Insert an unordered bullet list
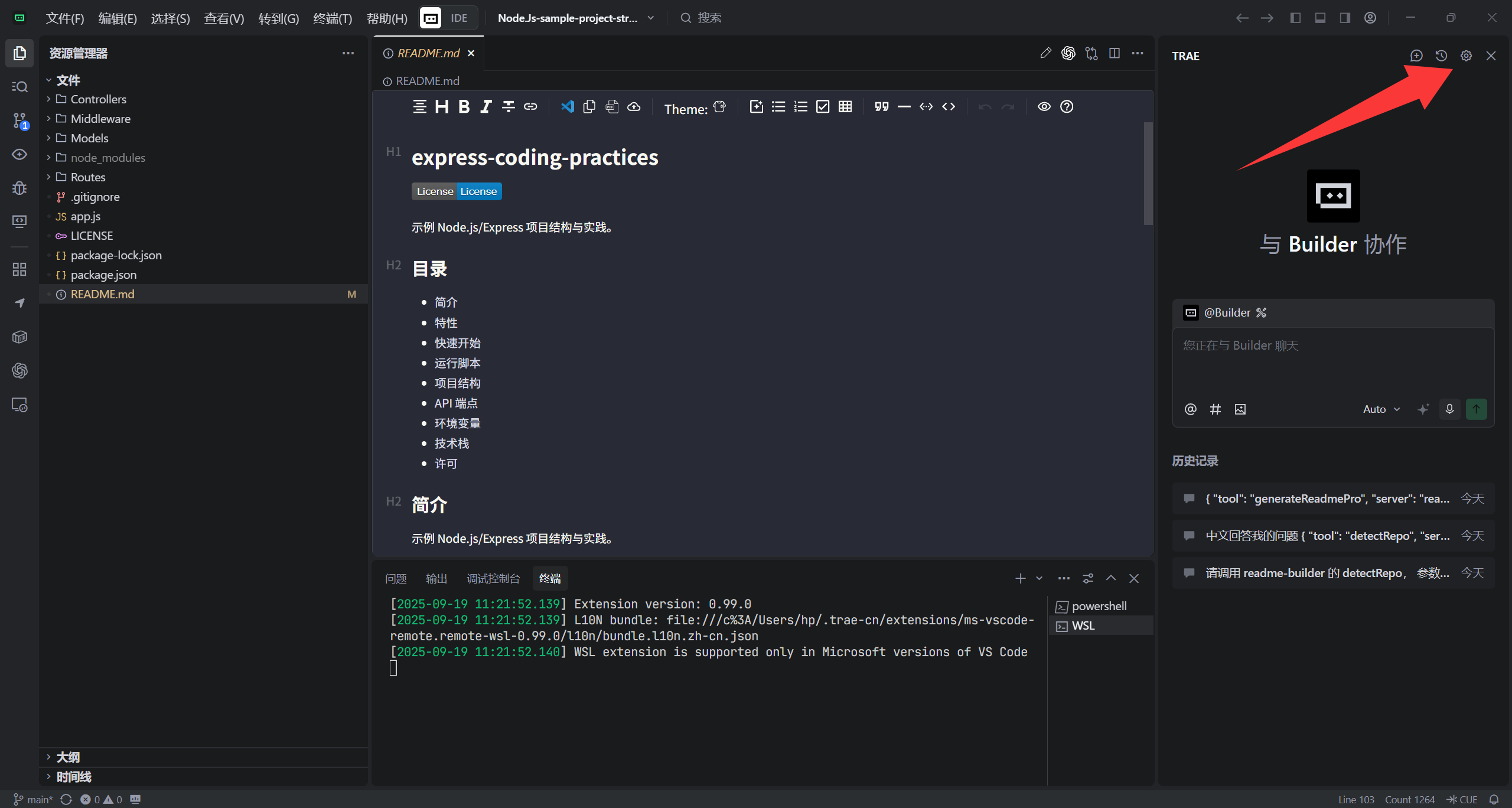 [778, 106]
